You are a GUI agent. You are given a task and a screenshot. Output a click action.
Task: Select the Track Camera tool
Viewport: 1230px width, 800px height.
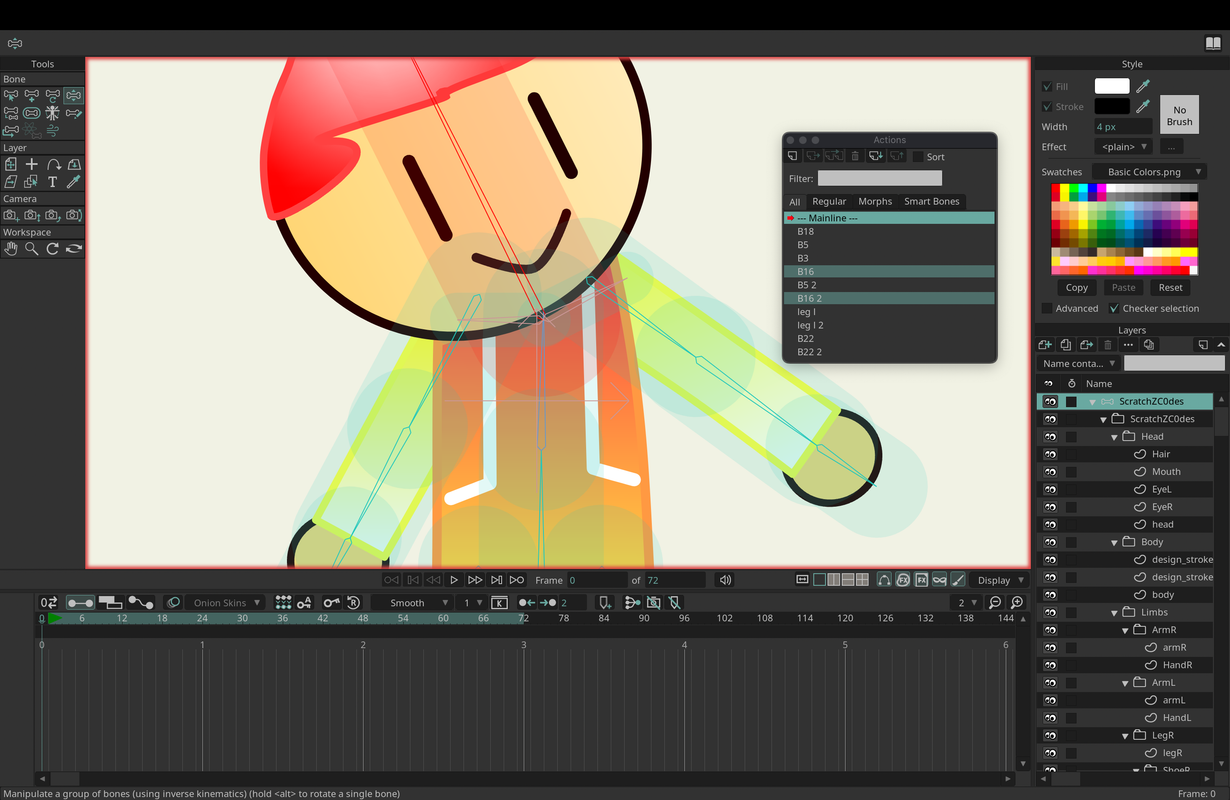click(x=11, y=215)
